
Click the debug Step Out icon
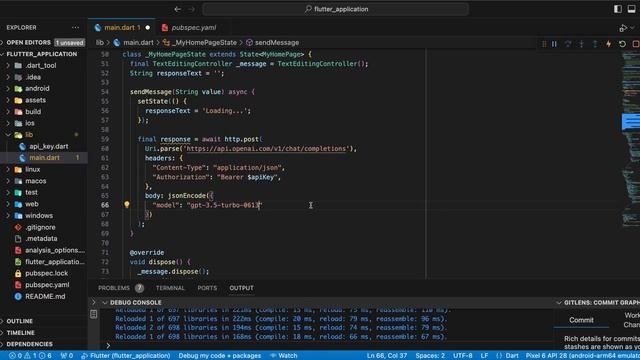click(x=595, y=44)
